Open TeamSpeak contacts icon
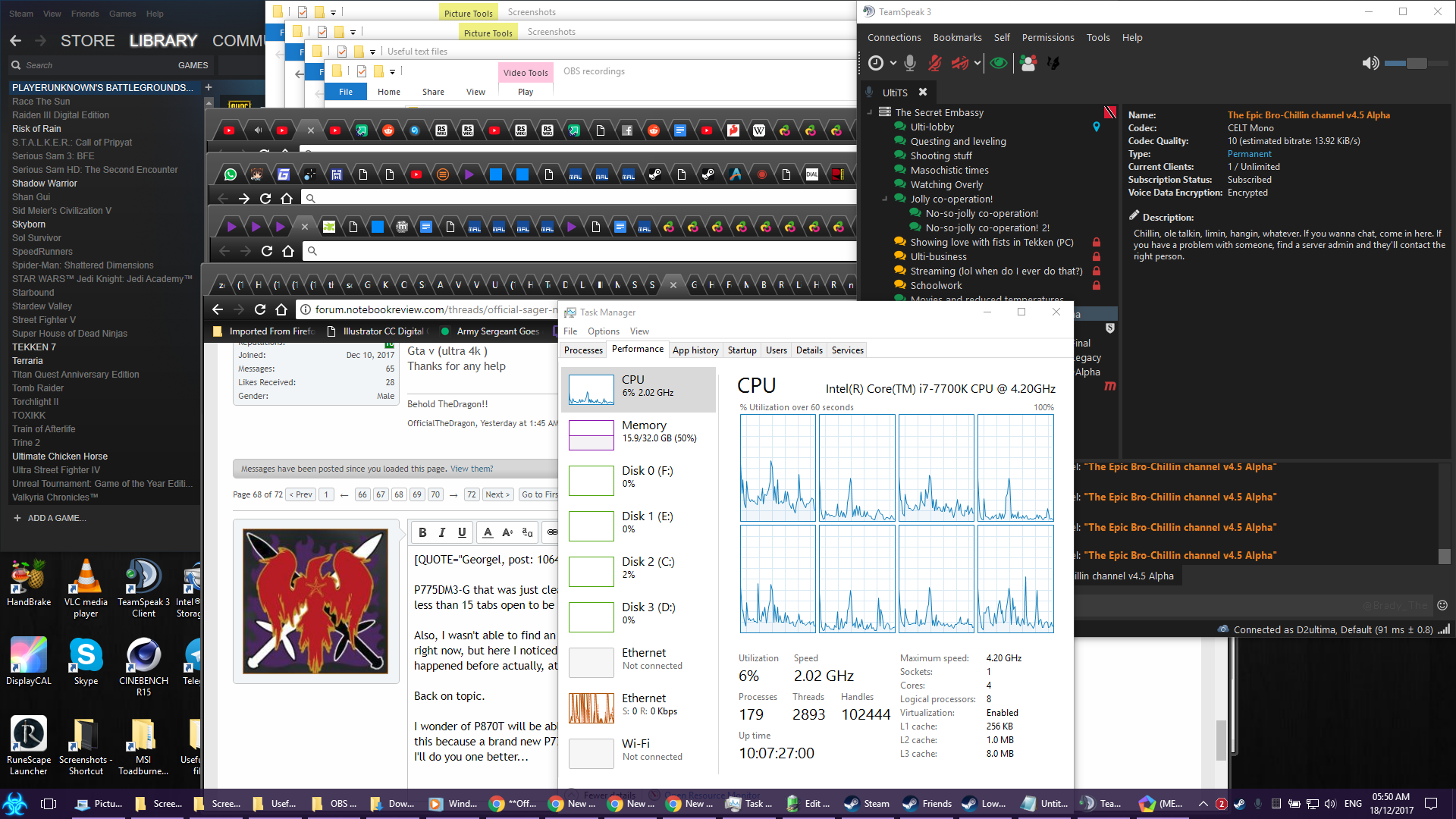The height and width of the screenshot is (819, 1456). 1028,63
